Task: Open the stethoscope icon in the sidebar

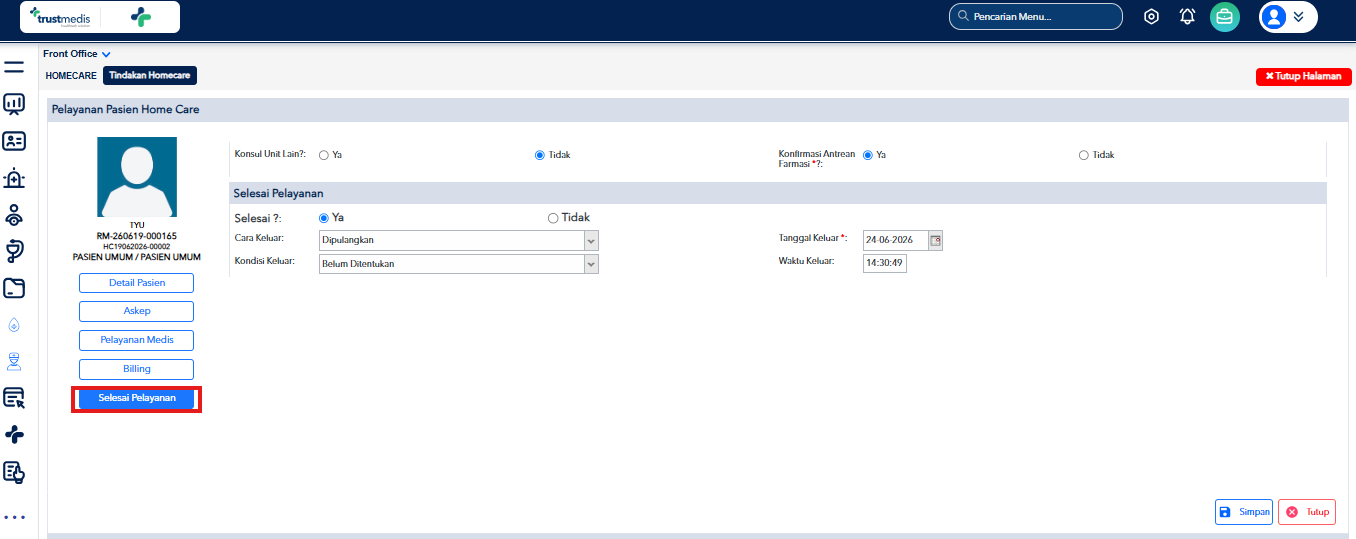Action: click(x=14, y=251)
